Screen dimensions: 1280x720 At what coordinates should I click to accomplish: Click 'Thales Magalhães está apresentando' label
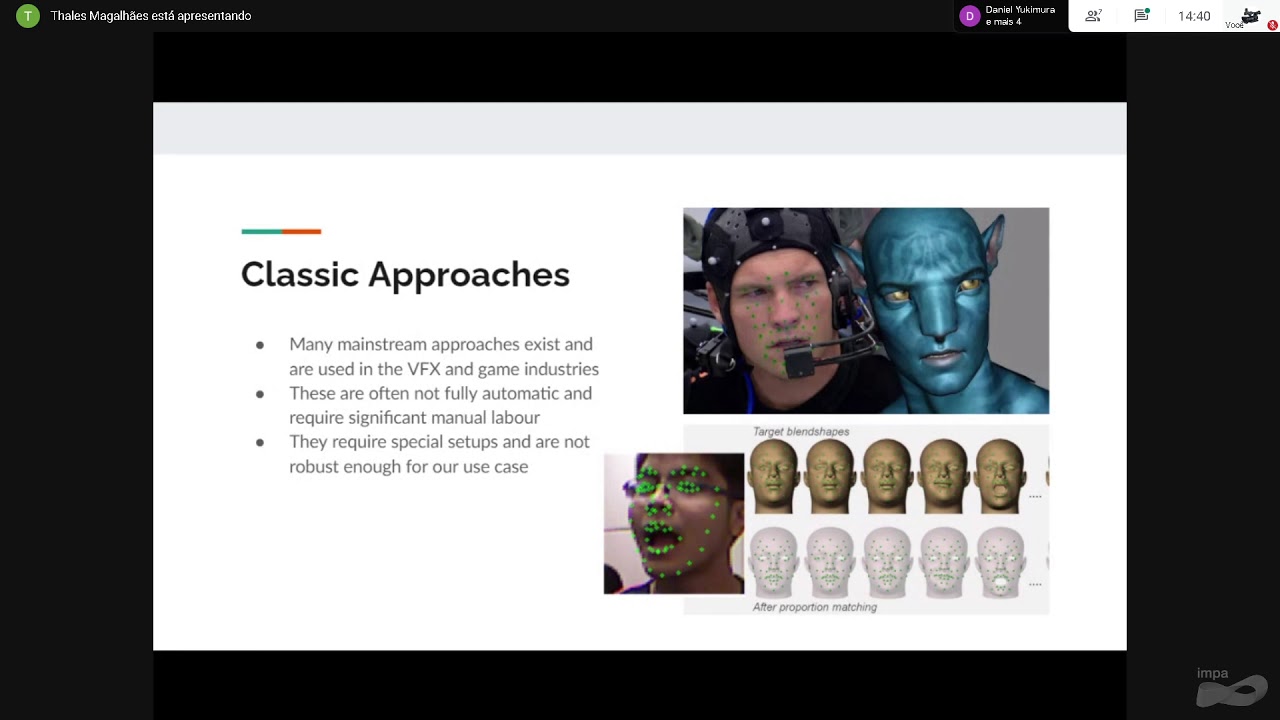151,16
